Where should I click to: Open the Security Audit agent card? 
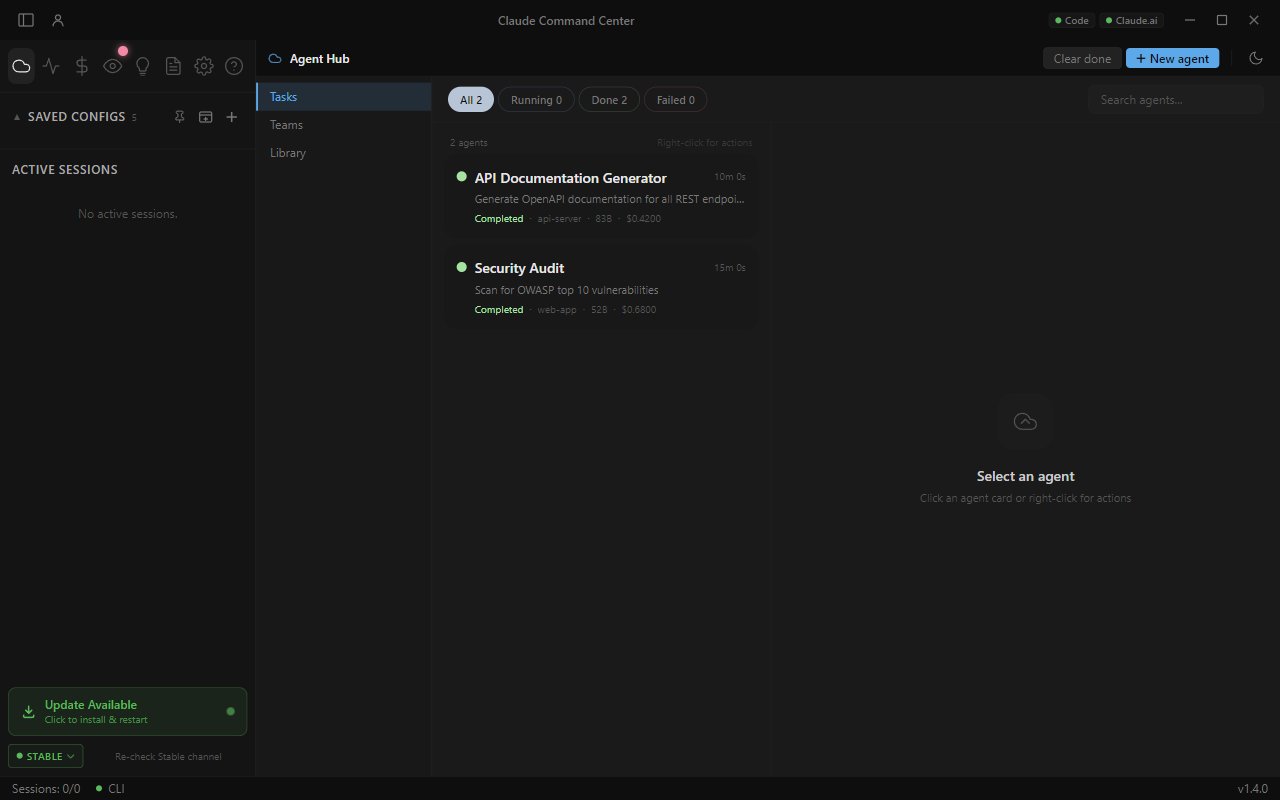(x=601, y=287)
